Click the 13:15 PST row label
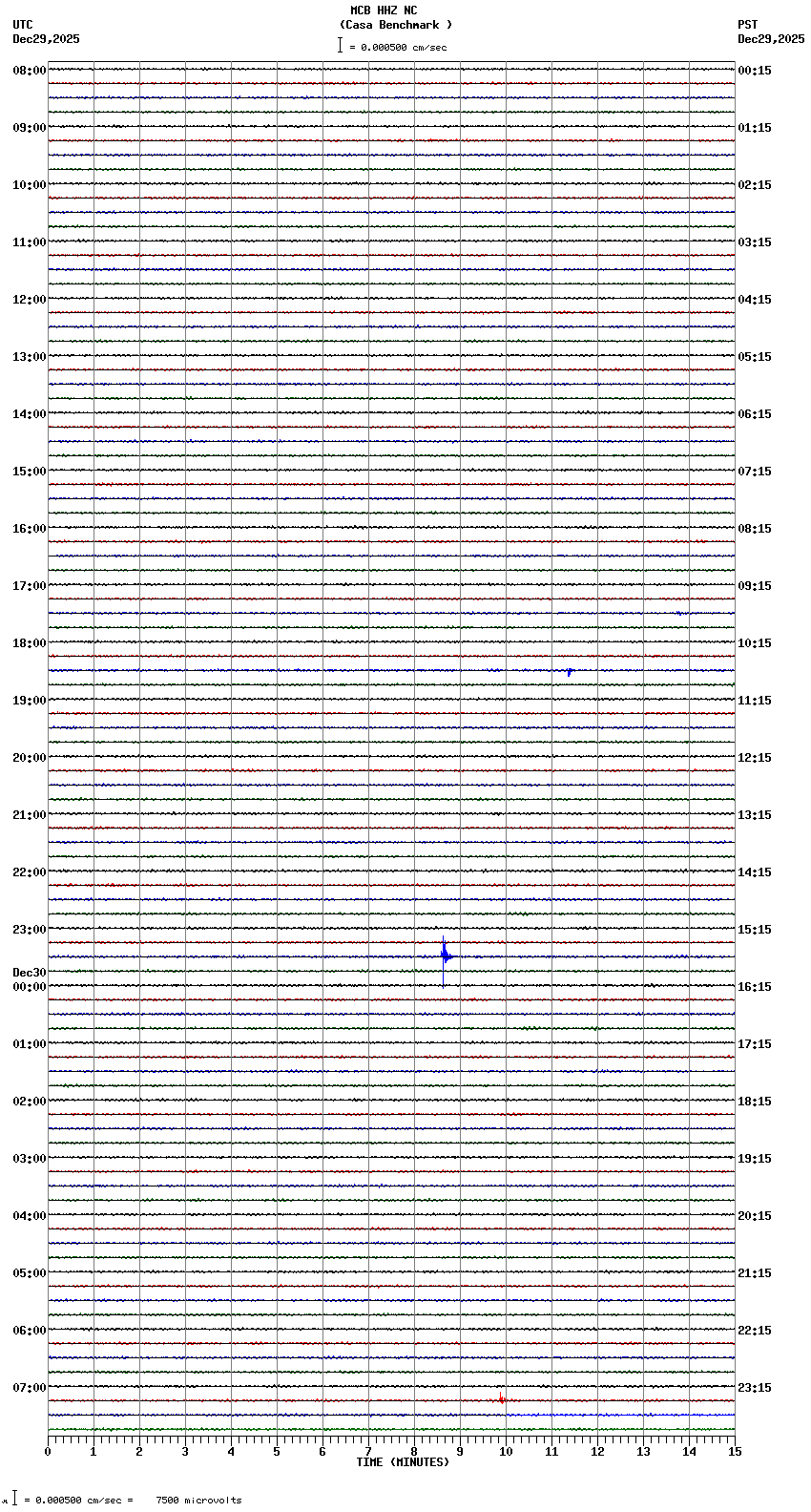This screenshot has height=1512, width=811. tap(755, 815)
